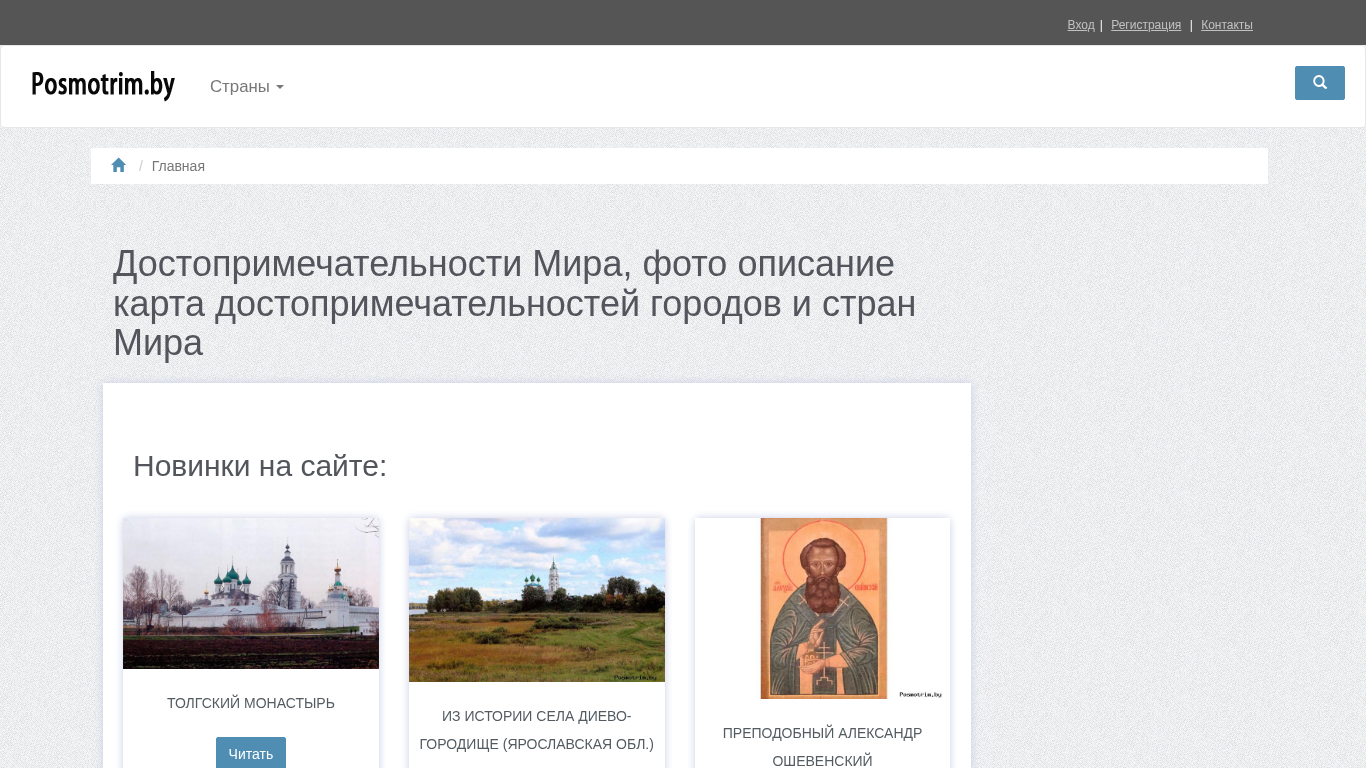Click the Главная breadcrumb item

pos(178,166)
